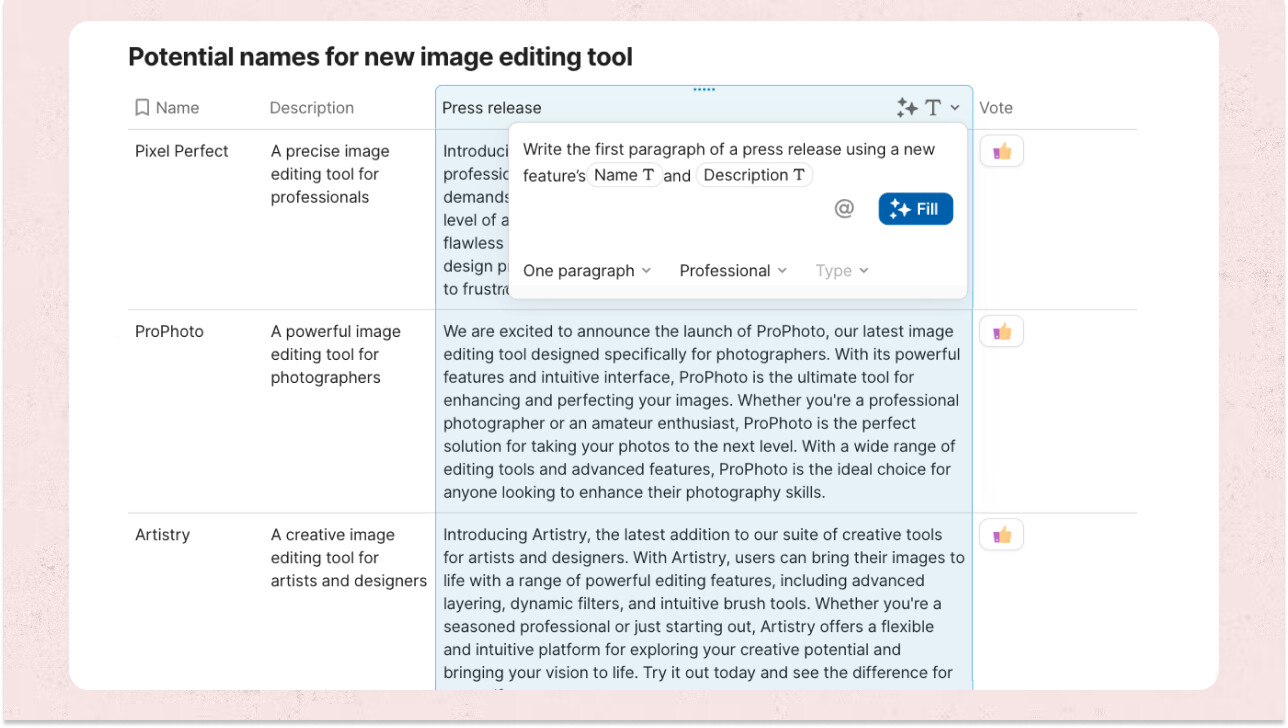Select the Description column header

312,108
